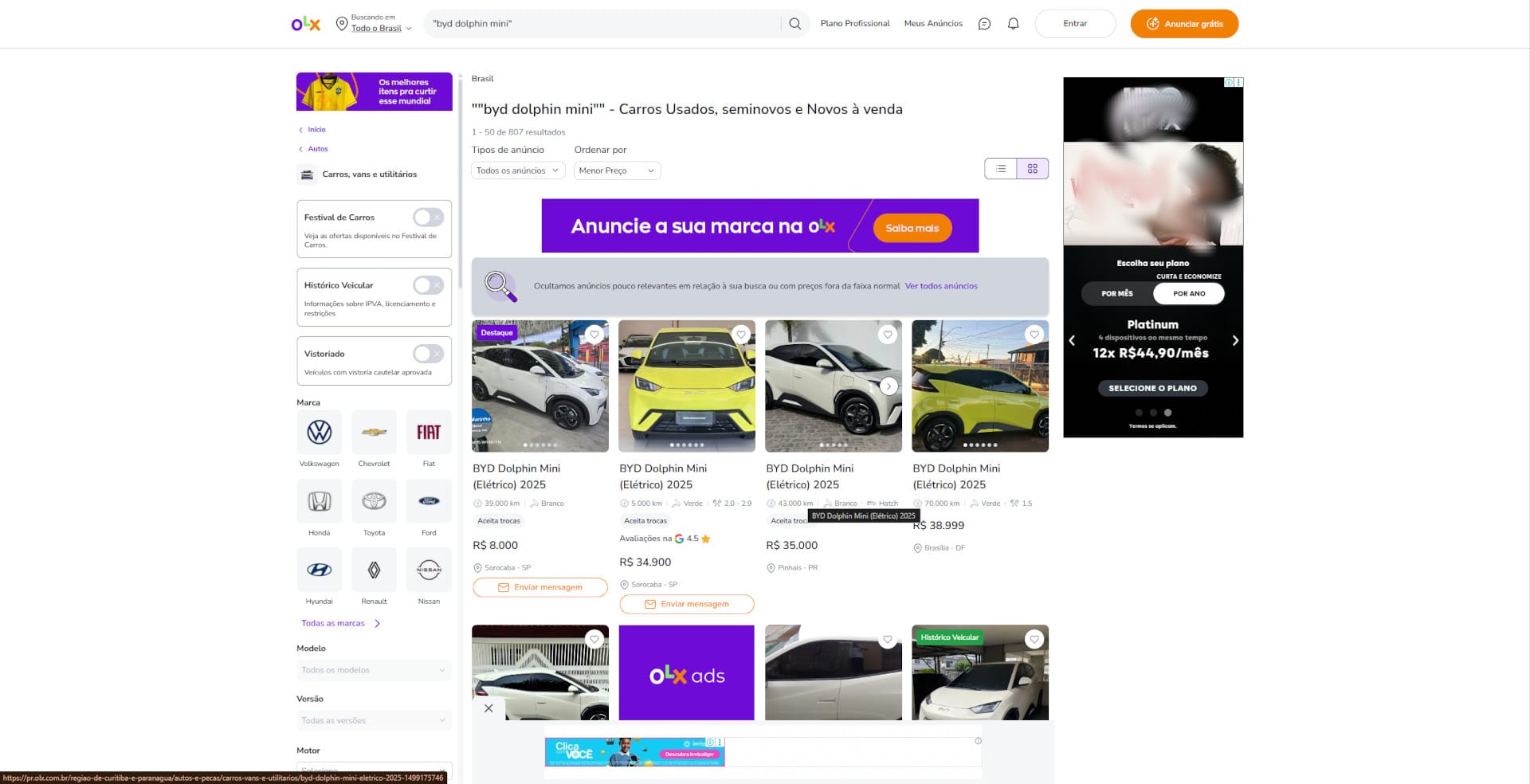
Task: Select the Honda brand icon
Action: pos(320,501)
